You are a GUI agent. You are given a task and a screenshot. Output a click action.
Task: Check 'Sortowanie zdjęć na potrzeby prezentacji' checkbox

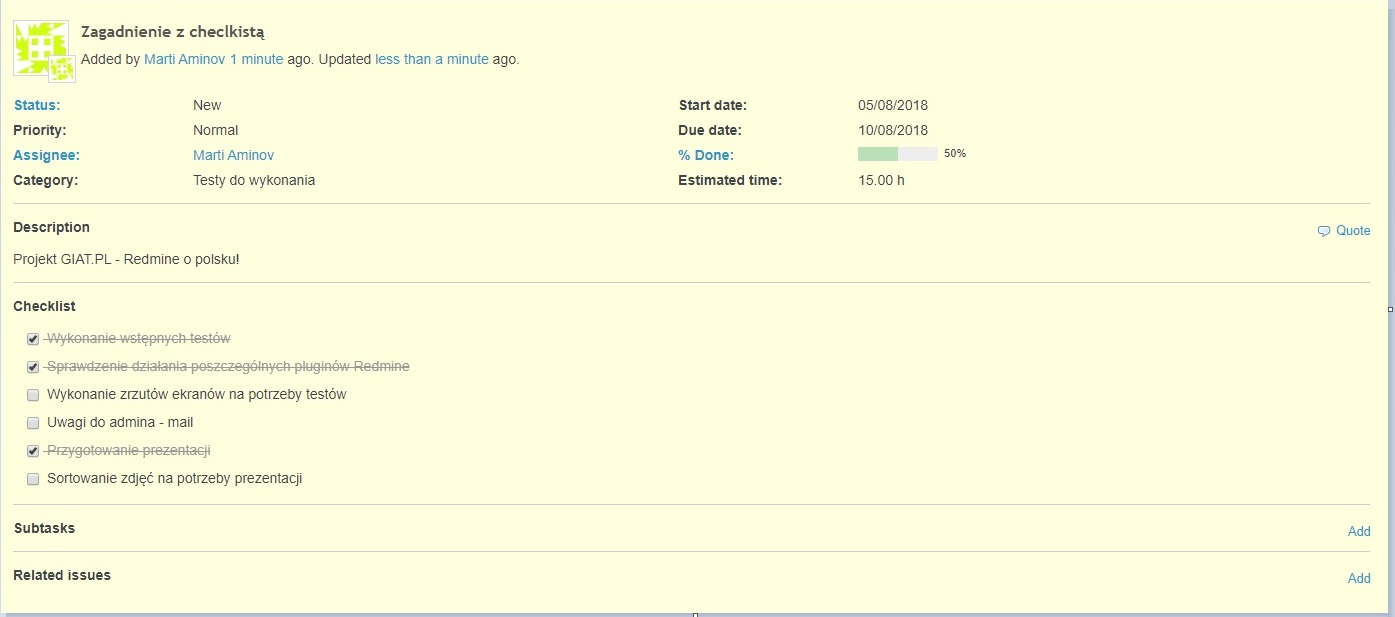tap(33, 479)
